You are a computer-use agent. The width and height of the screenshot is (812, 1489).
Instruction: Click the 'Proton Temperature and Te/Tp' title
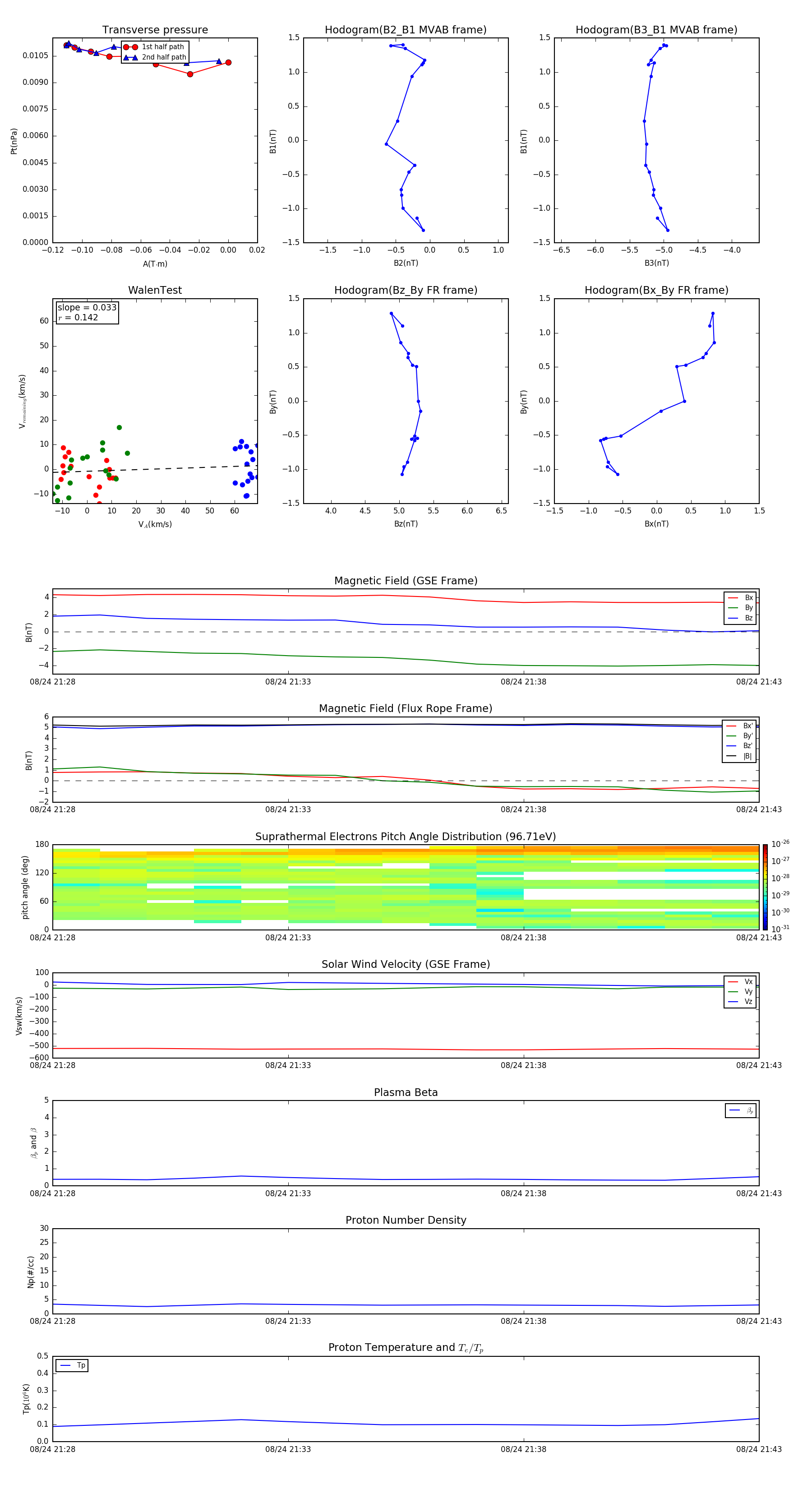(406, 1348)
